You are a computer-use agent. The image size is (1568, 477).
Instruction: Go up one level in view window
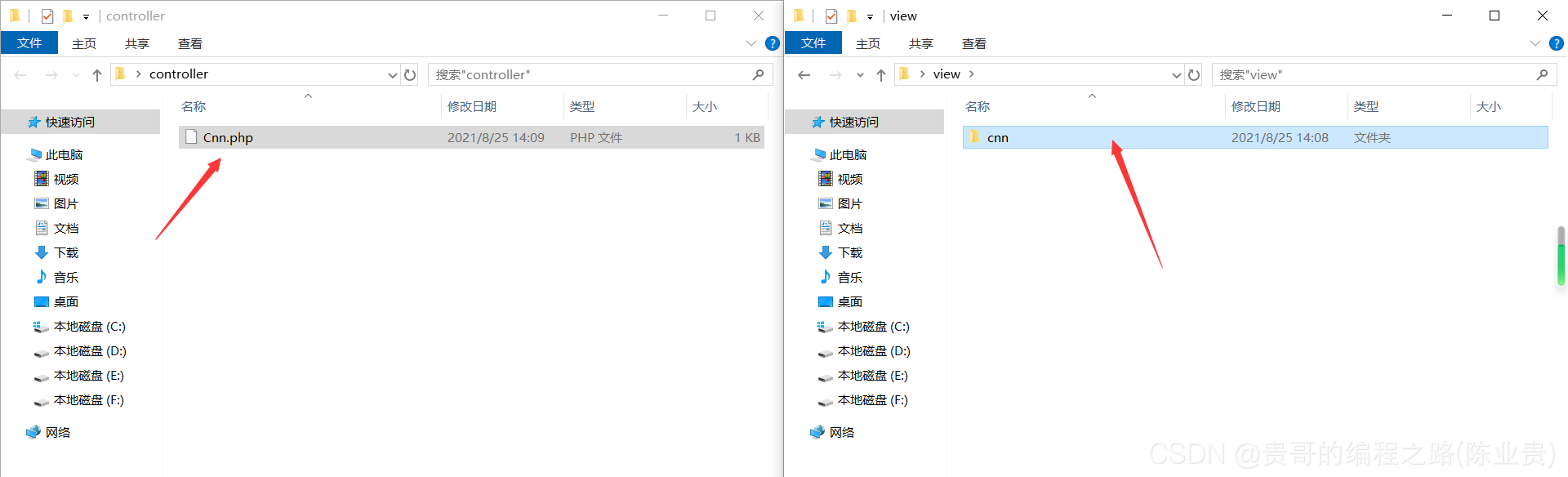pyautogui.click(x=881, y=75)
